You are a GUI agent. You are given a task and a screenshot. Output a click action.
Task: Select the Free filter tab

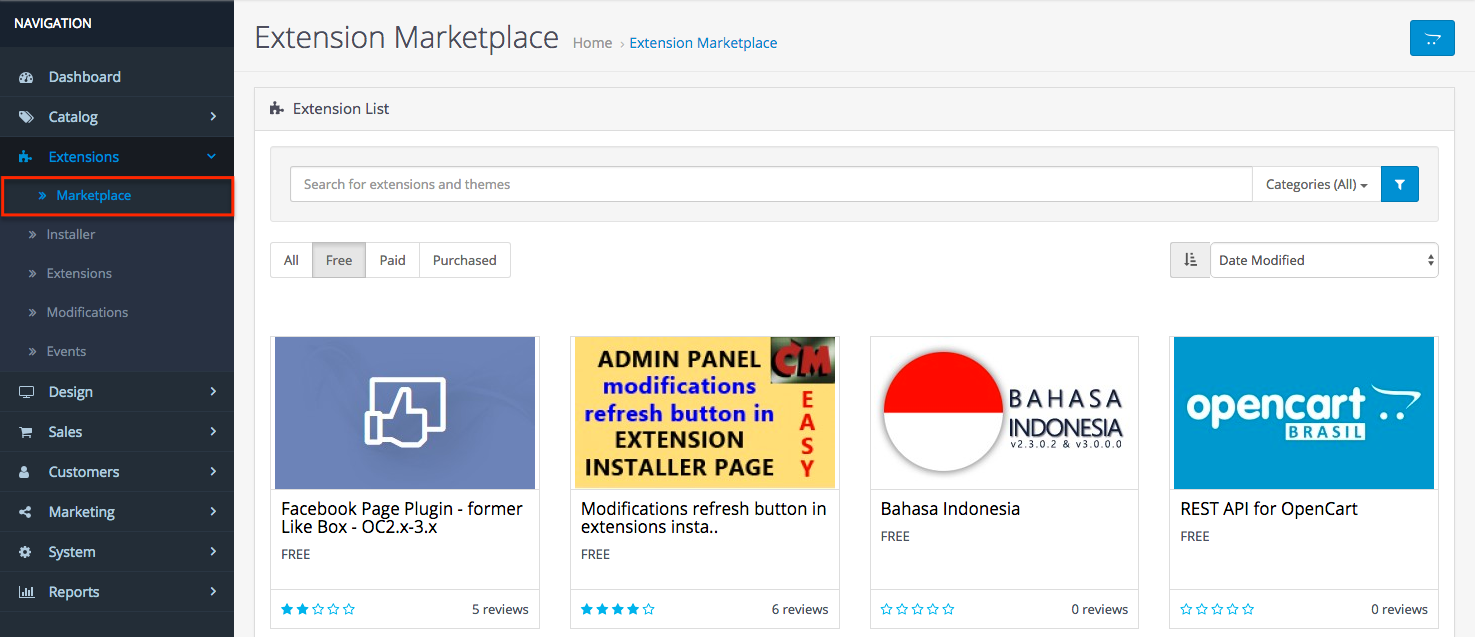339,260
